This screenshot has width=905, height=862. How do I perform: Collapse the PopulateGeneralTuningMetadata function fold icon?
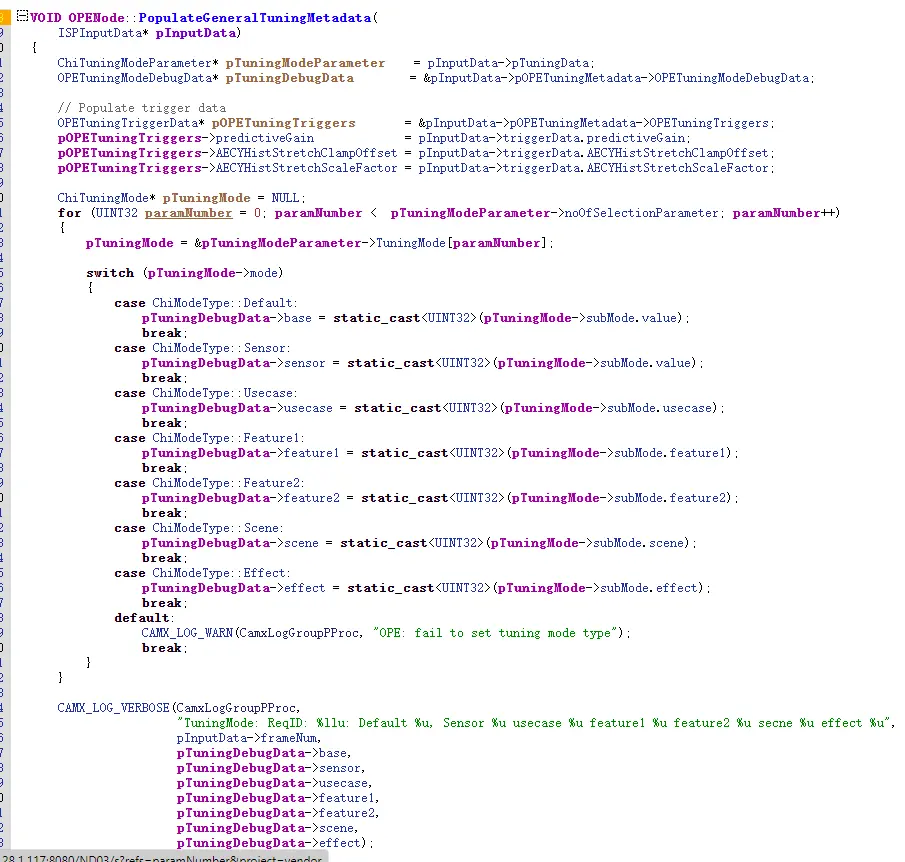click(22, 16)
